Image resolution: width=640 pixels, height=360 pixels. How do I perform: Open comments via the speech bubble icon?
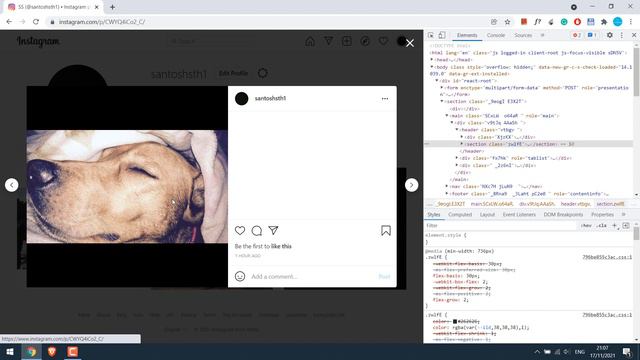(257, 231)
